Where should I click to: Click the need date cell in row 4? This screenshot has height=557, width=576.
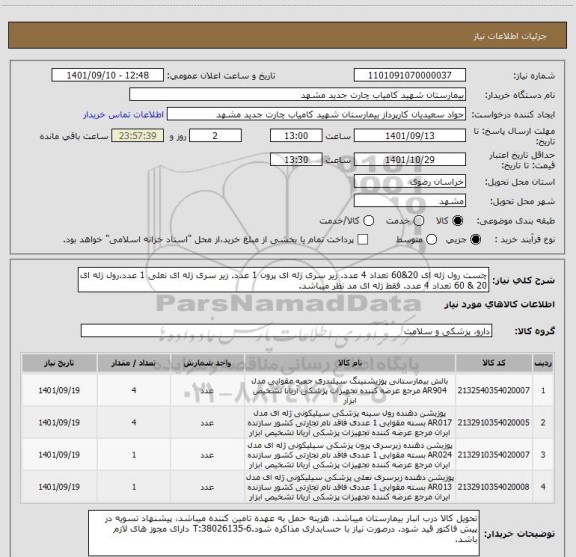click(x=59, y=487)
